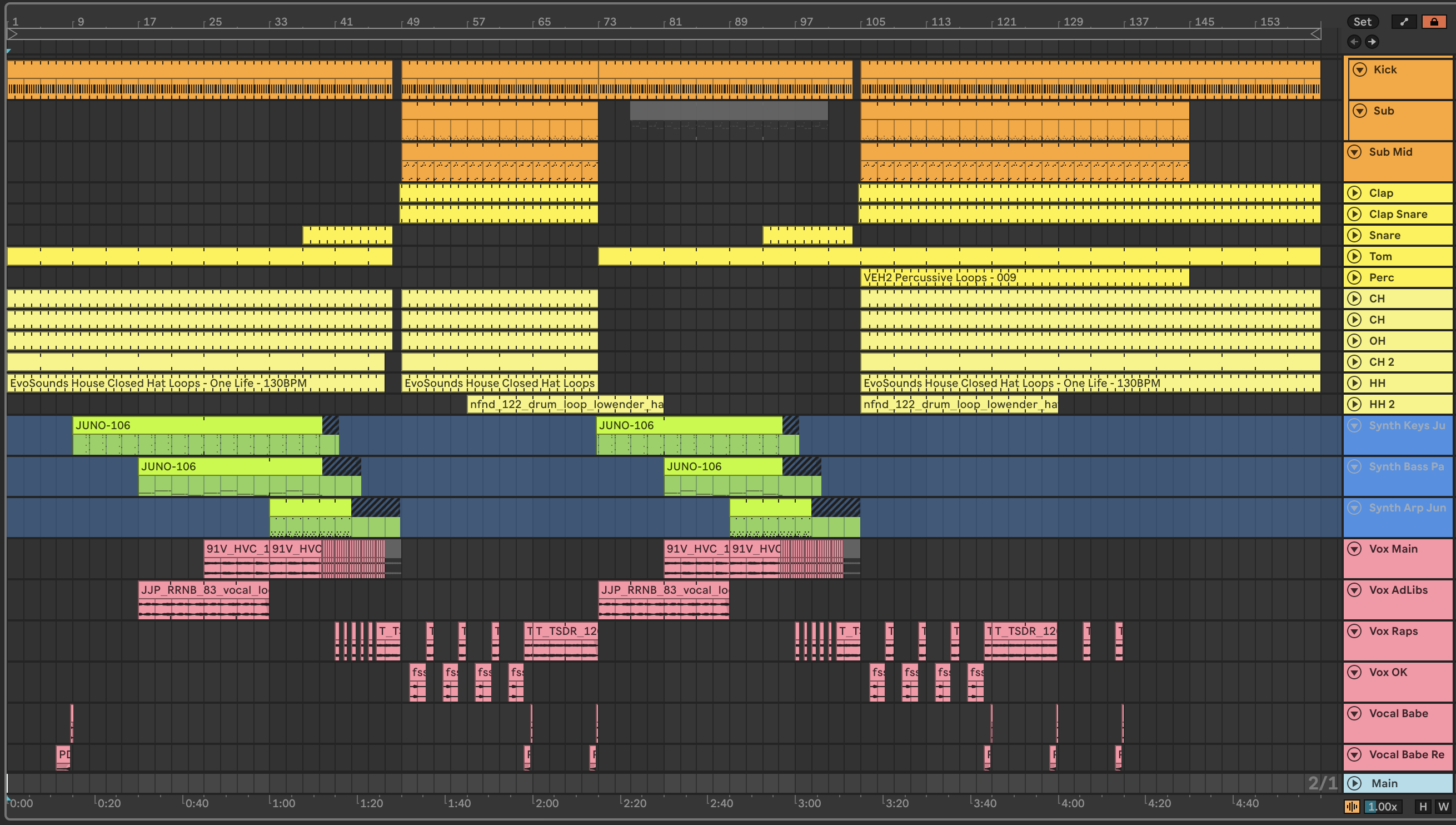This screenshot has width=1456, height=825.
Task: Jump to the next locator arrow
Action: click(x=1372, y=41)
